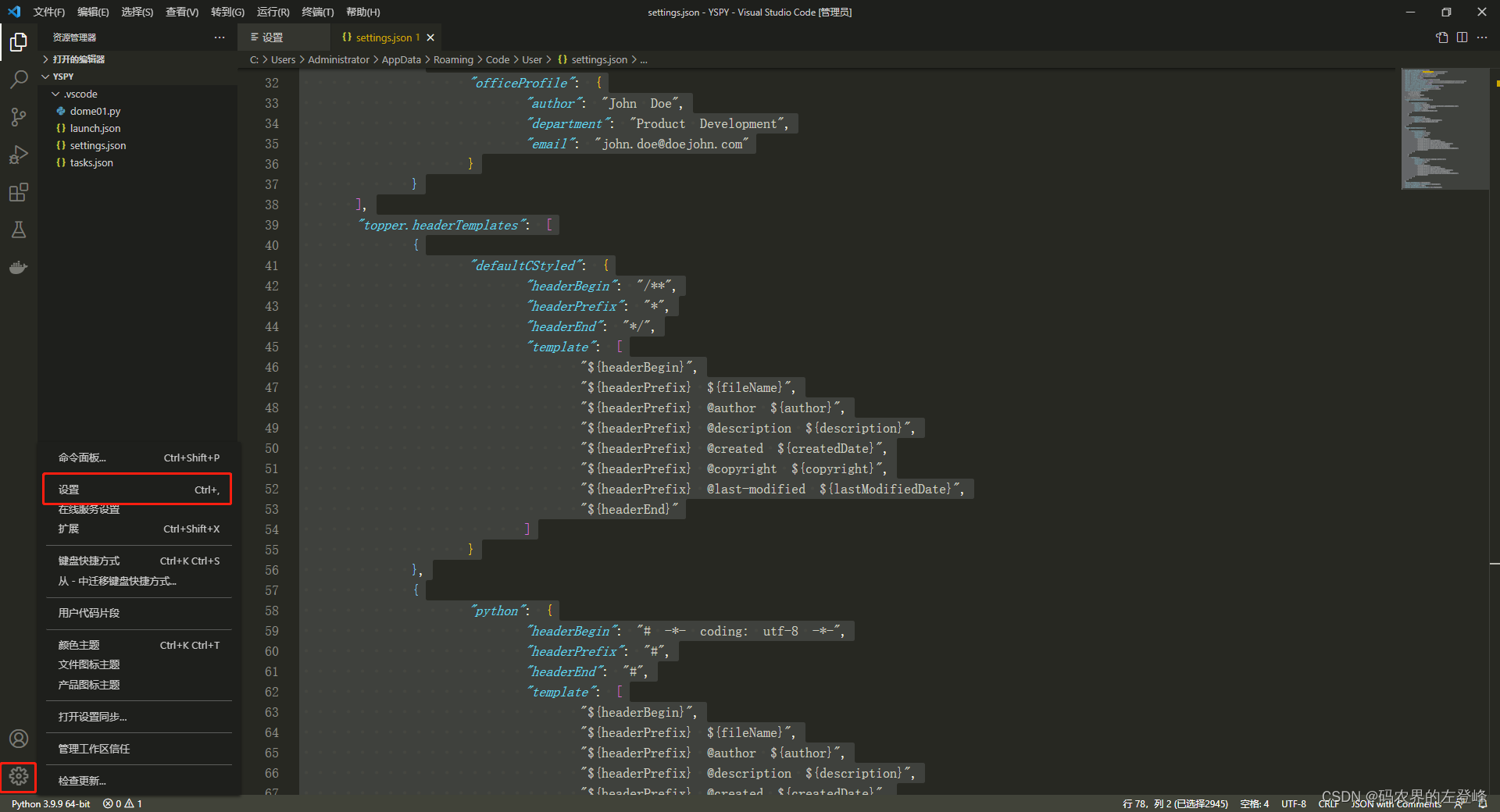Click the Manage gear icon

click(19, 776)
